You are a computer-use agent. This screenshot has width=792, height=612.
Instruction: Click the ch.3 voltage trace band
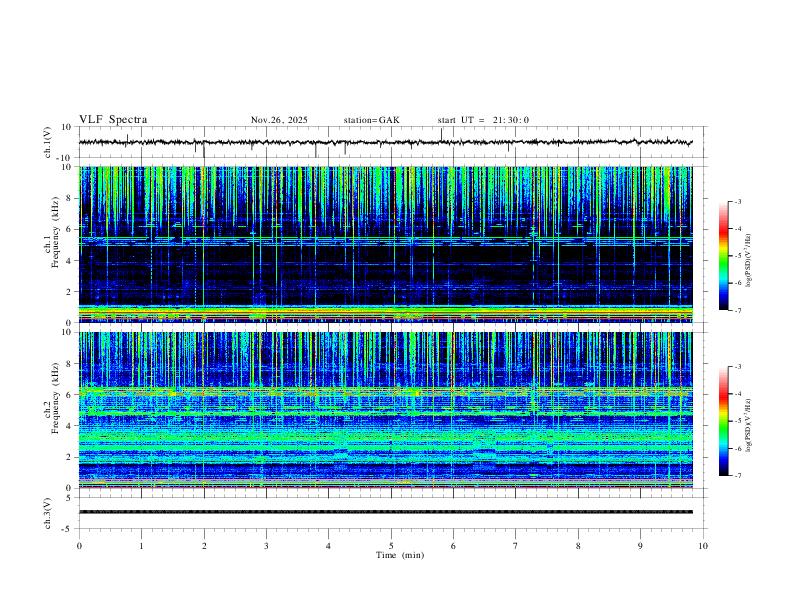385,512
